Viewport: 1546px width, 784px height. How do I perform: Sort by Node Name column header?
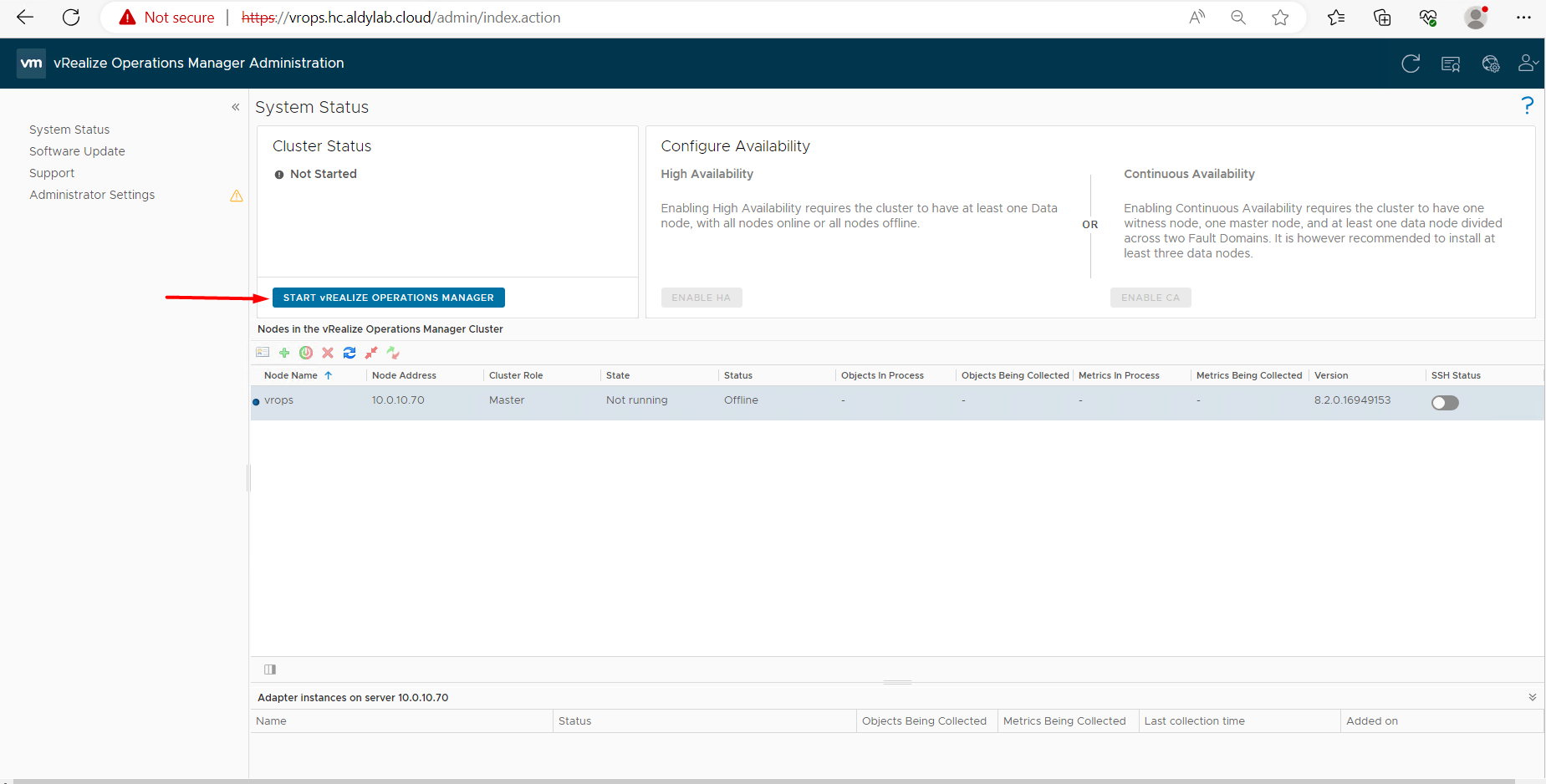pos(291,375)
